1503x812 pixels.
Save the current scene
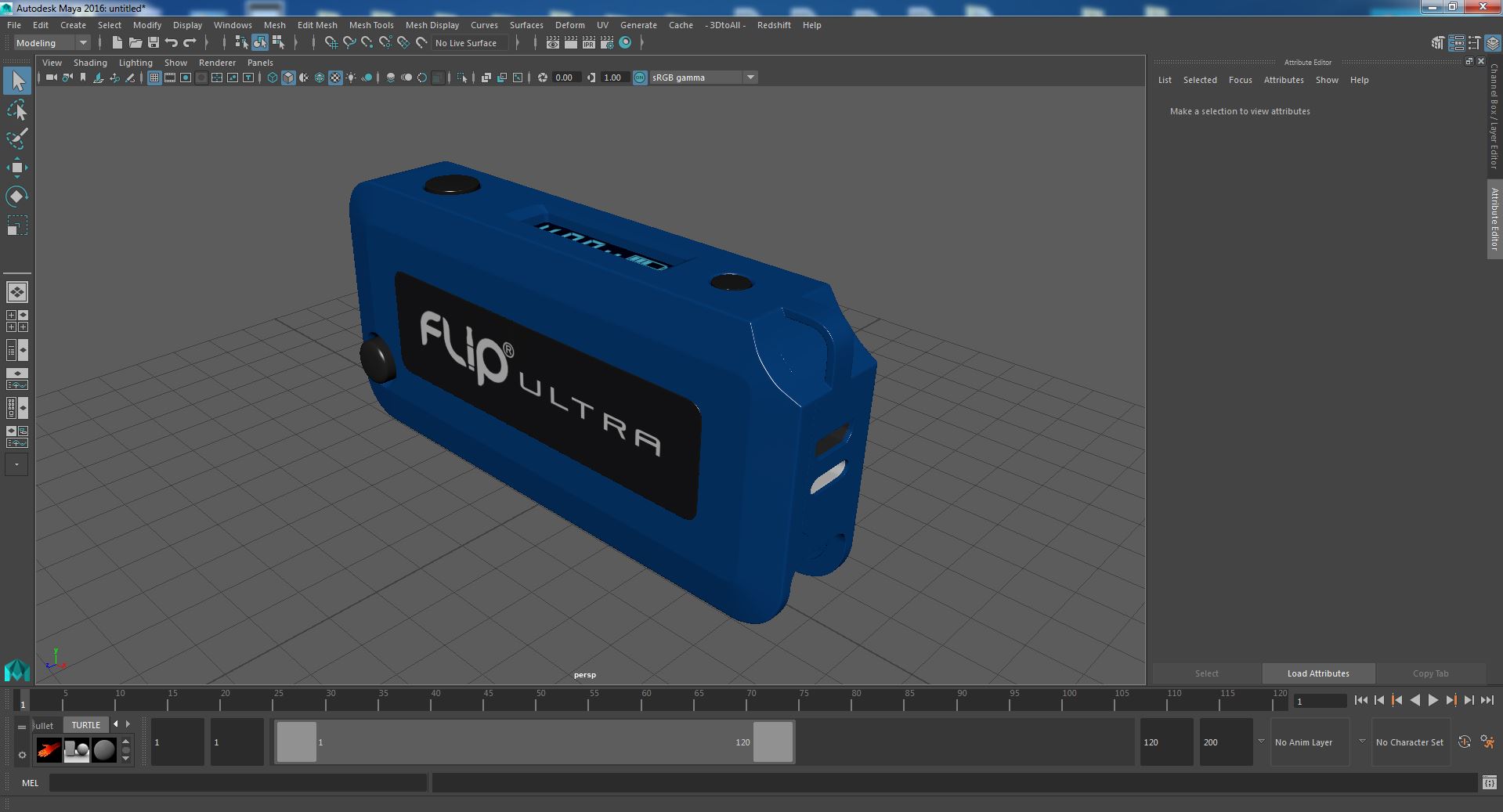[x=154, y=43]
